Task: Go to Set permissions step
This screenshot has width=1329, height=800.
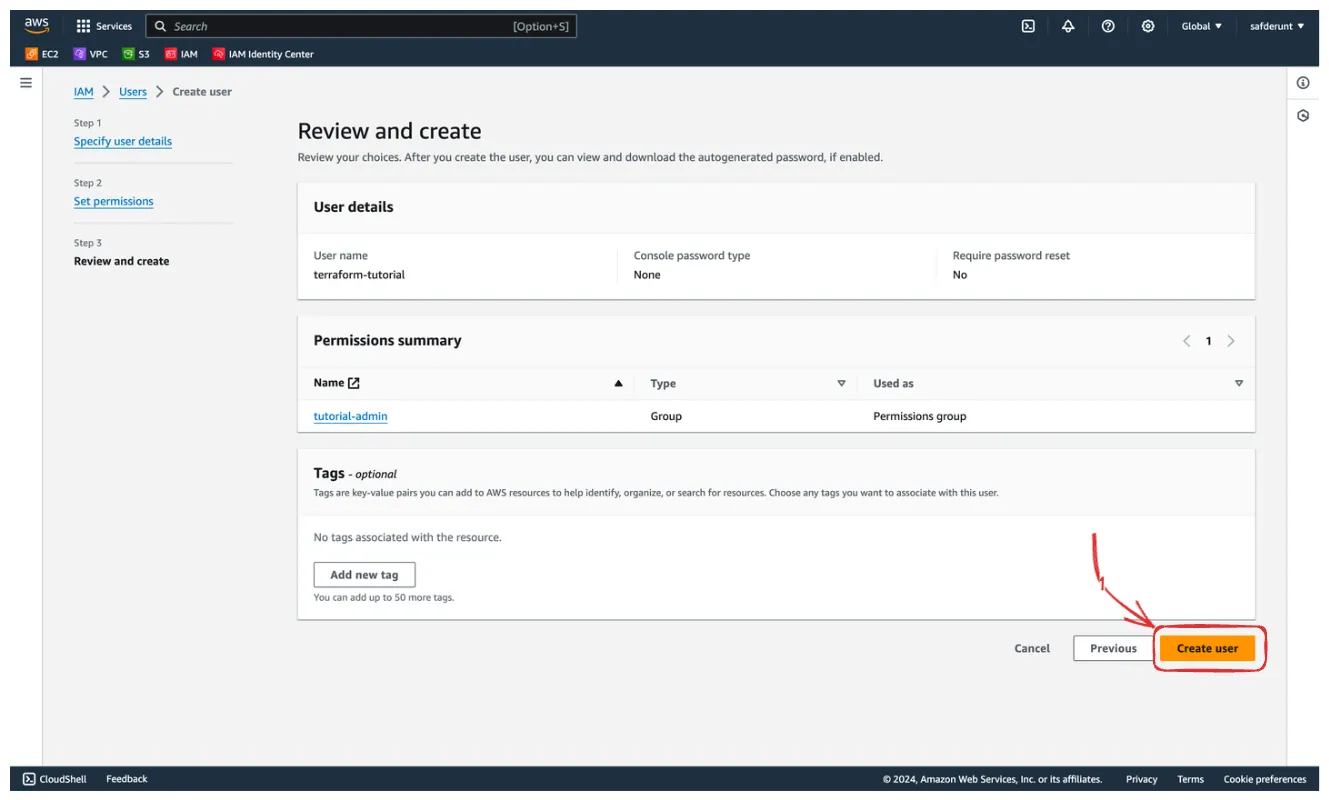Action: [114, 201]
